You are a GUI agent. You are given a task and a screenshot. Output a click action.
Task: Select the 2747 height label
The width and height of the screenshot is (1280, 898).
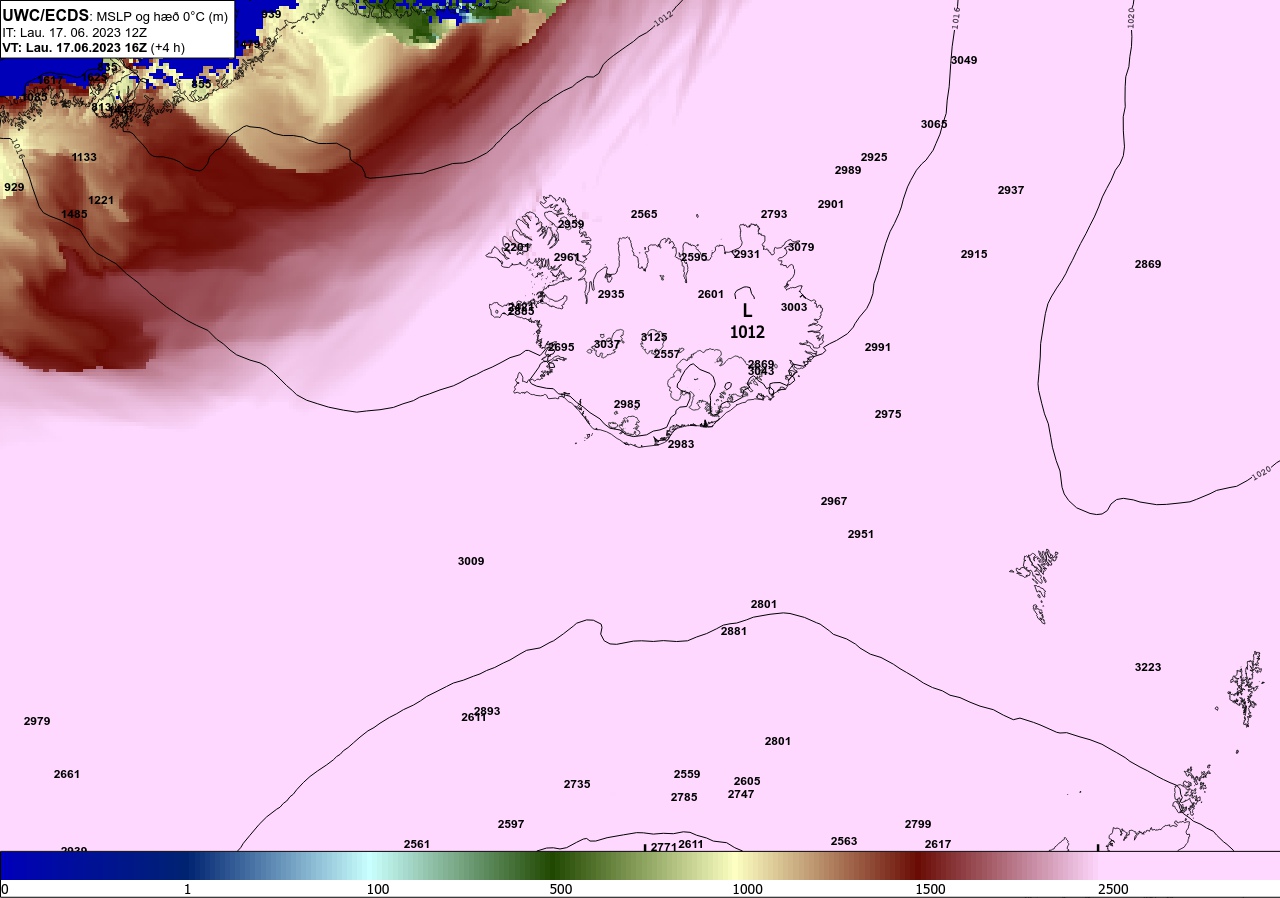click(741, 794)
